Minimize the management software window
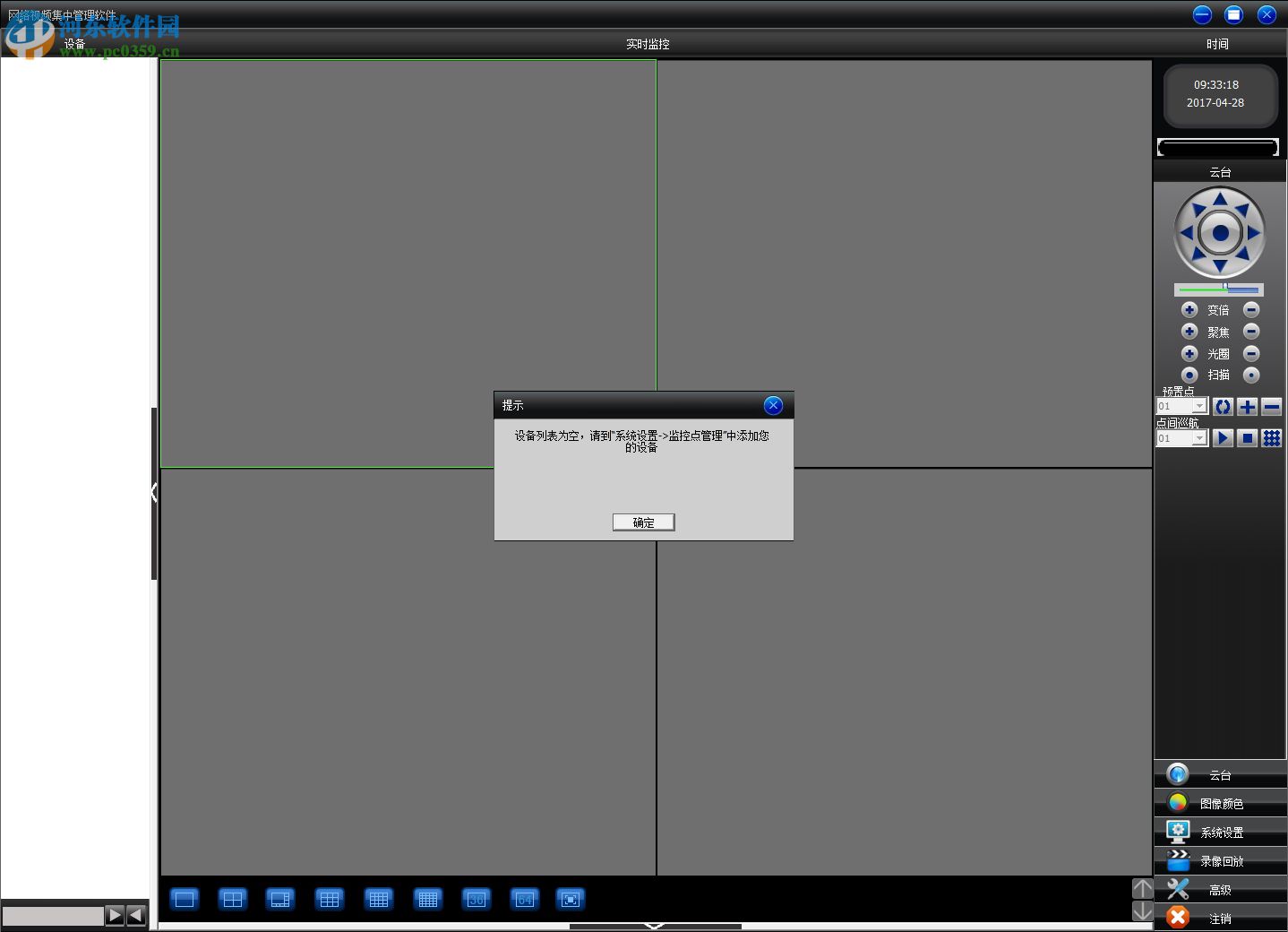 [x=1203, y=14]
